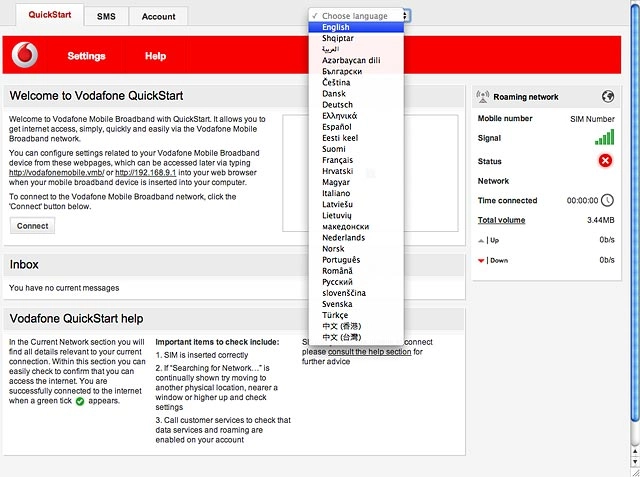Screen dimensions: 640x477
Task: Select Русский language option
Action: [x=356, y=282]
